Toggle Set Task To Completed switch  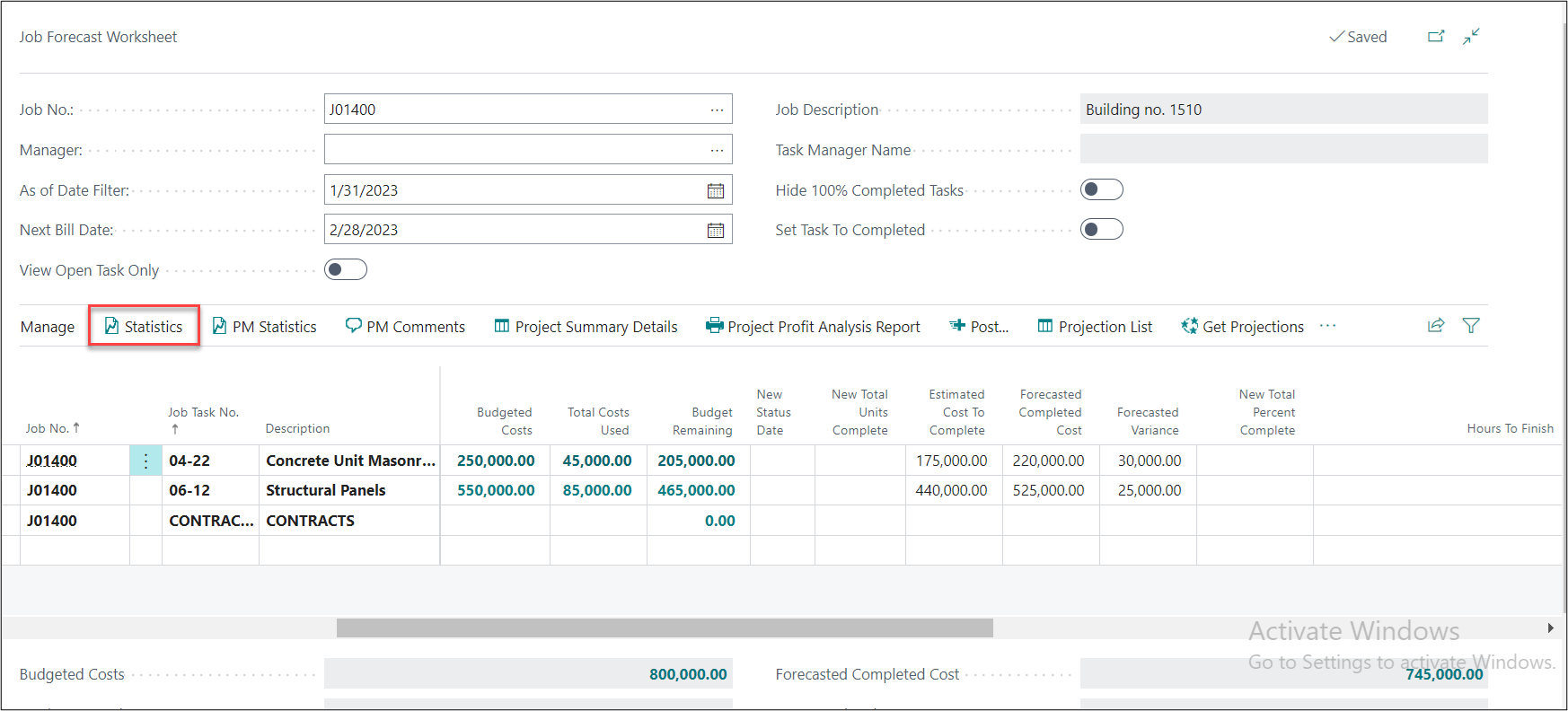tap(1101, 229)
